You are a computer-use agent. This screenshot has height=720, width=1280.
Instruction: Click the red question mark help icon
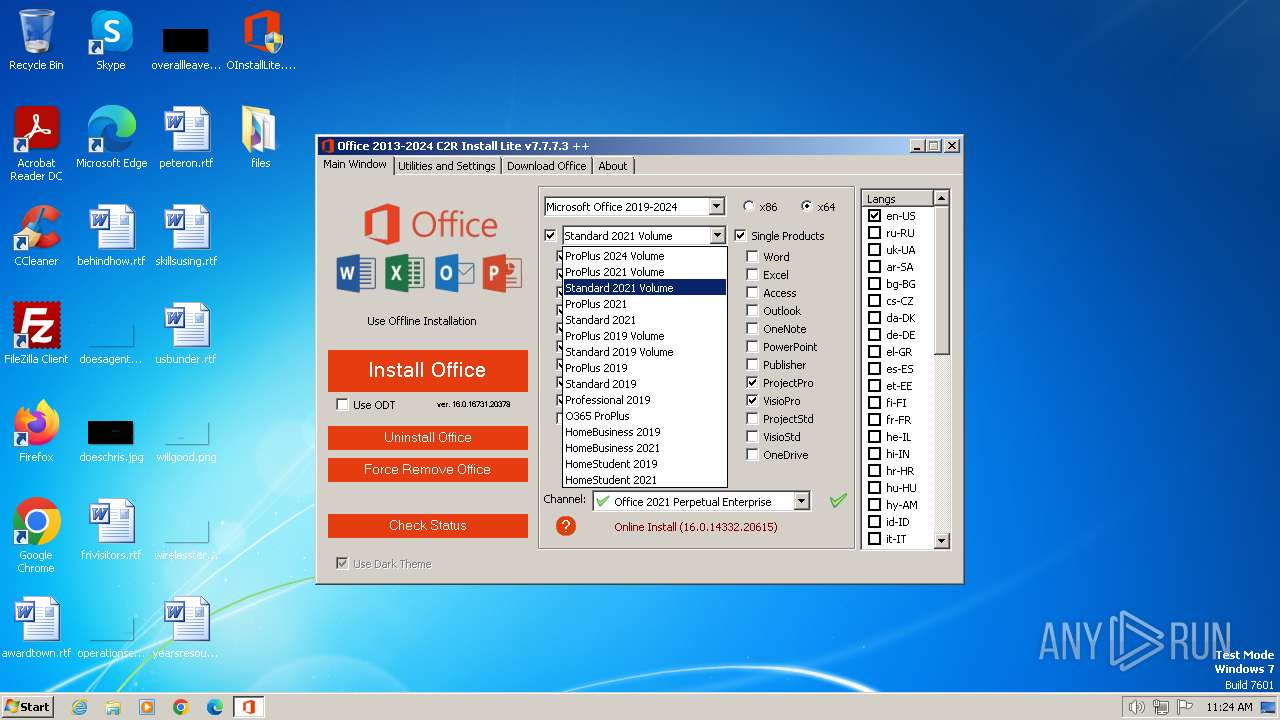point(566,526)
